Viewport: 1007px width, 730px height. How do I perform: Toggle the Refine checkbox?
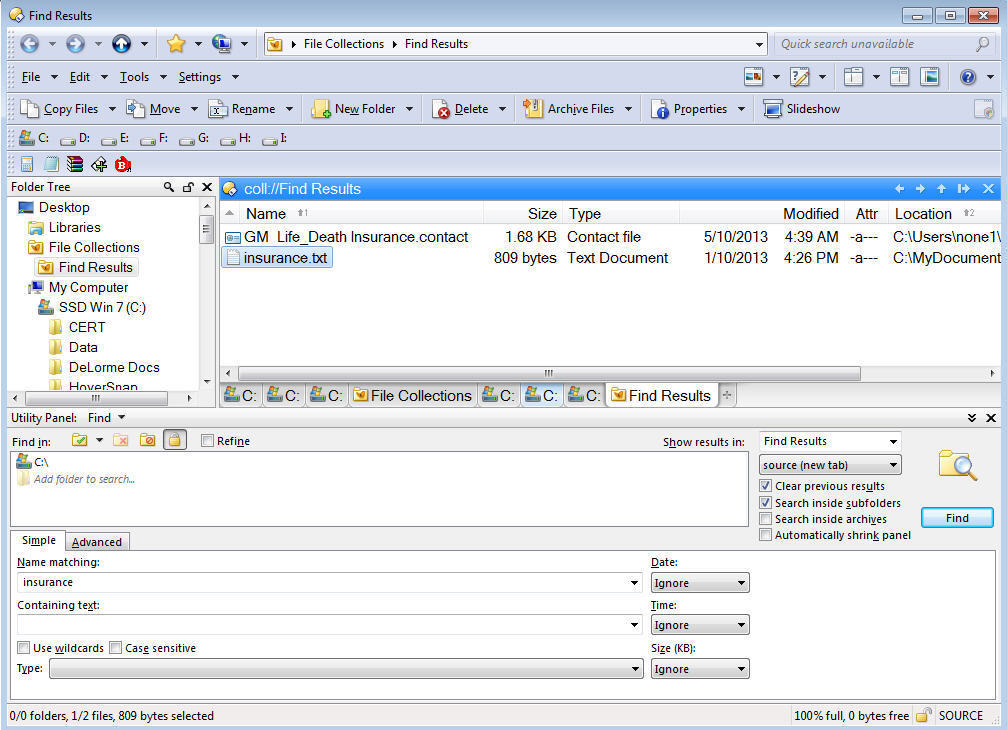click(x=207, y=440)
